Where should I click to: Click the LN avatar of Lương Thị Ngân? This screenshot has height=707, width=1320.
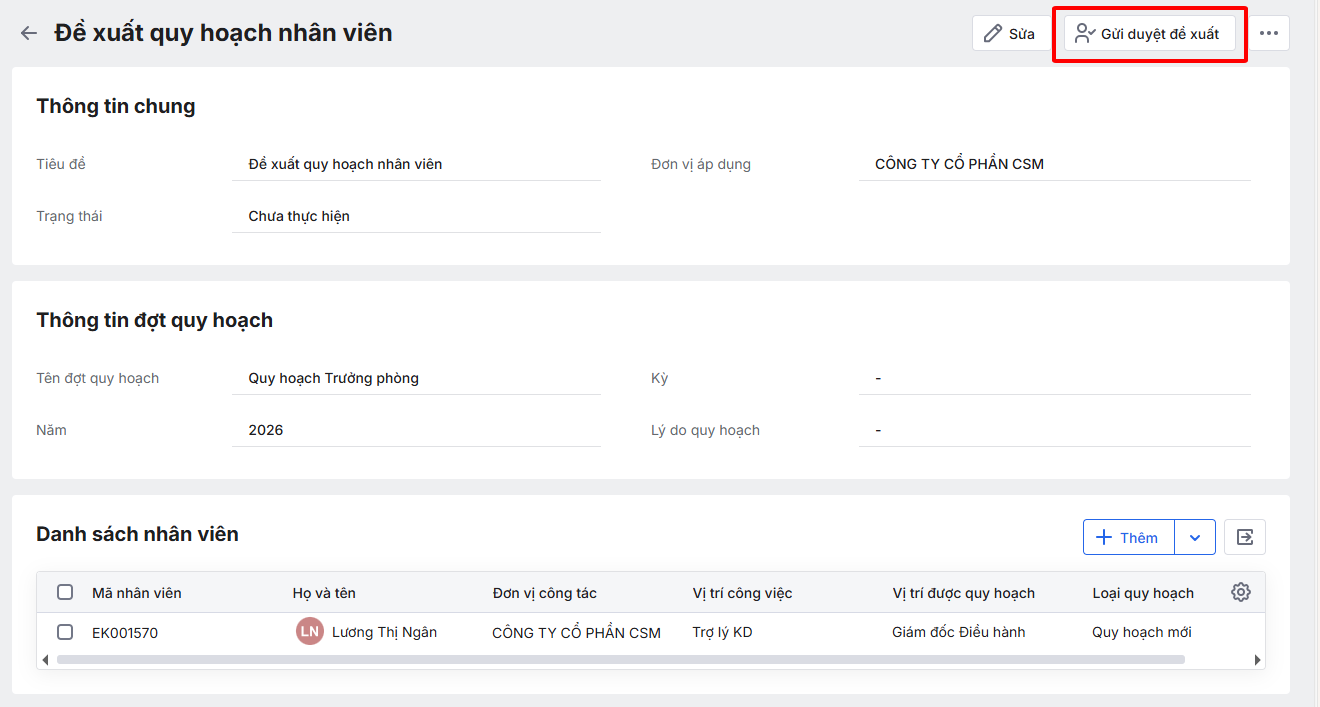[x=310, y=632]
